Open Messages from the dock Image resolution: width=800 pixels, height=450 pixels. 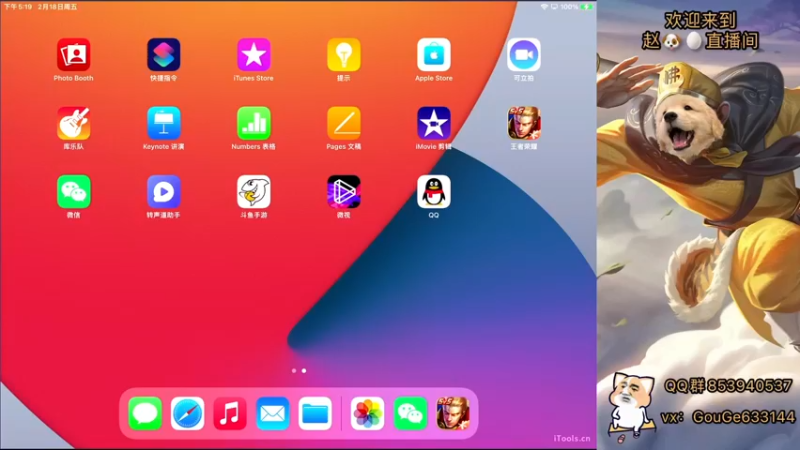point(145,413)
